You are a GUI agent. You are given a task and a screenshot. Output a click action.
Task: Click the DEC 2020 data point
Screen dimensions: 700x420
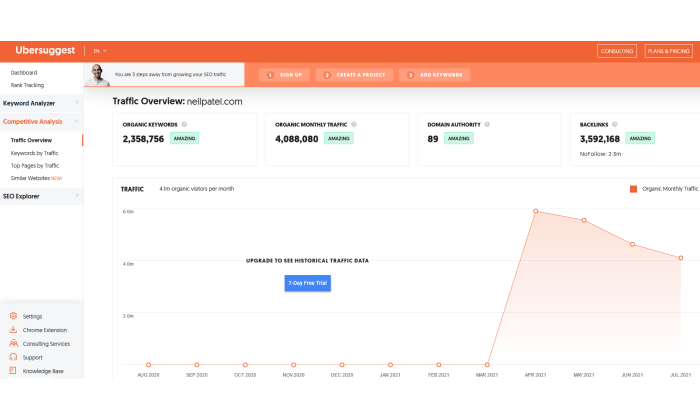coord(342,365)
